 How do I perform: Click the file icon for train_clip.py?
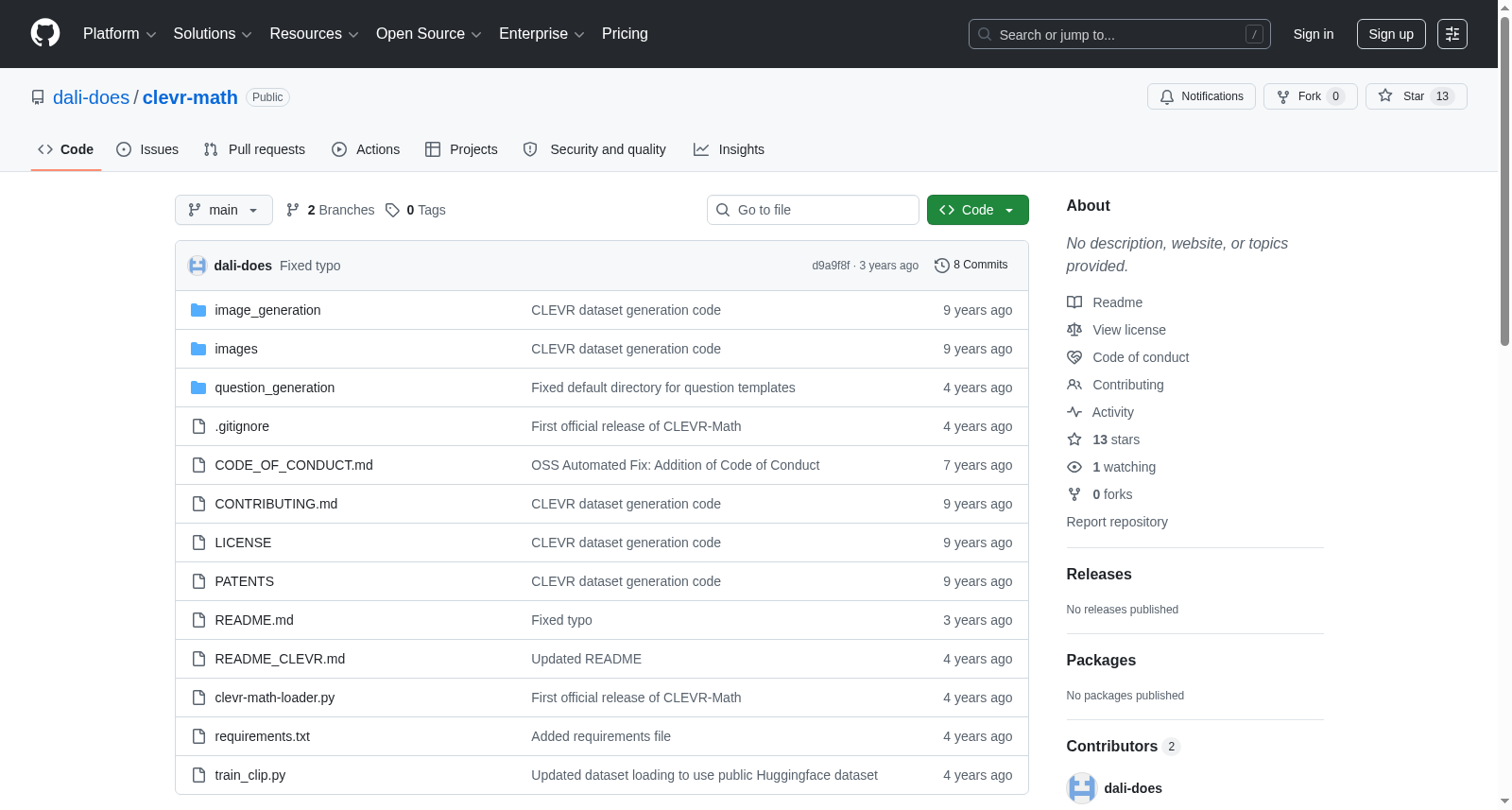coord(198,775)
